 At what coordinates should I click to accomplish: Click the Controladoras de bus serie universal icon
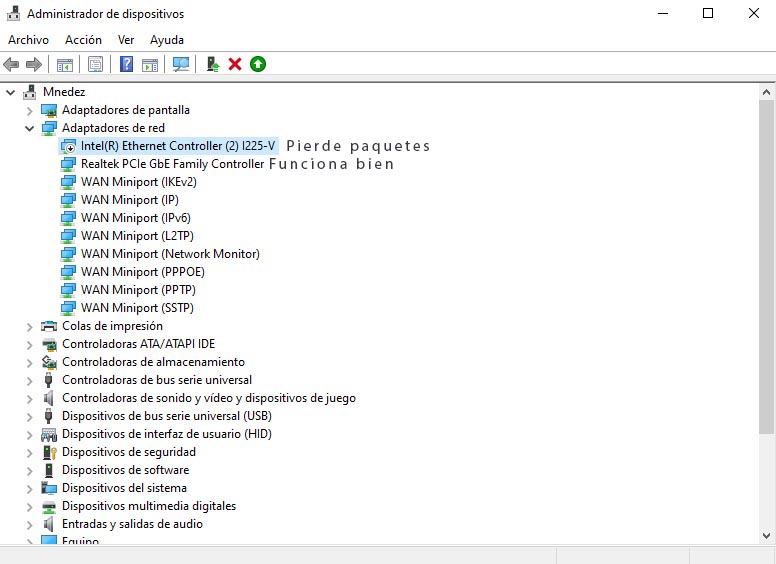coord(48,380)
